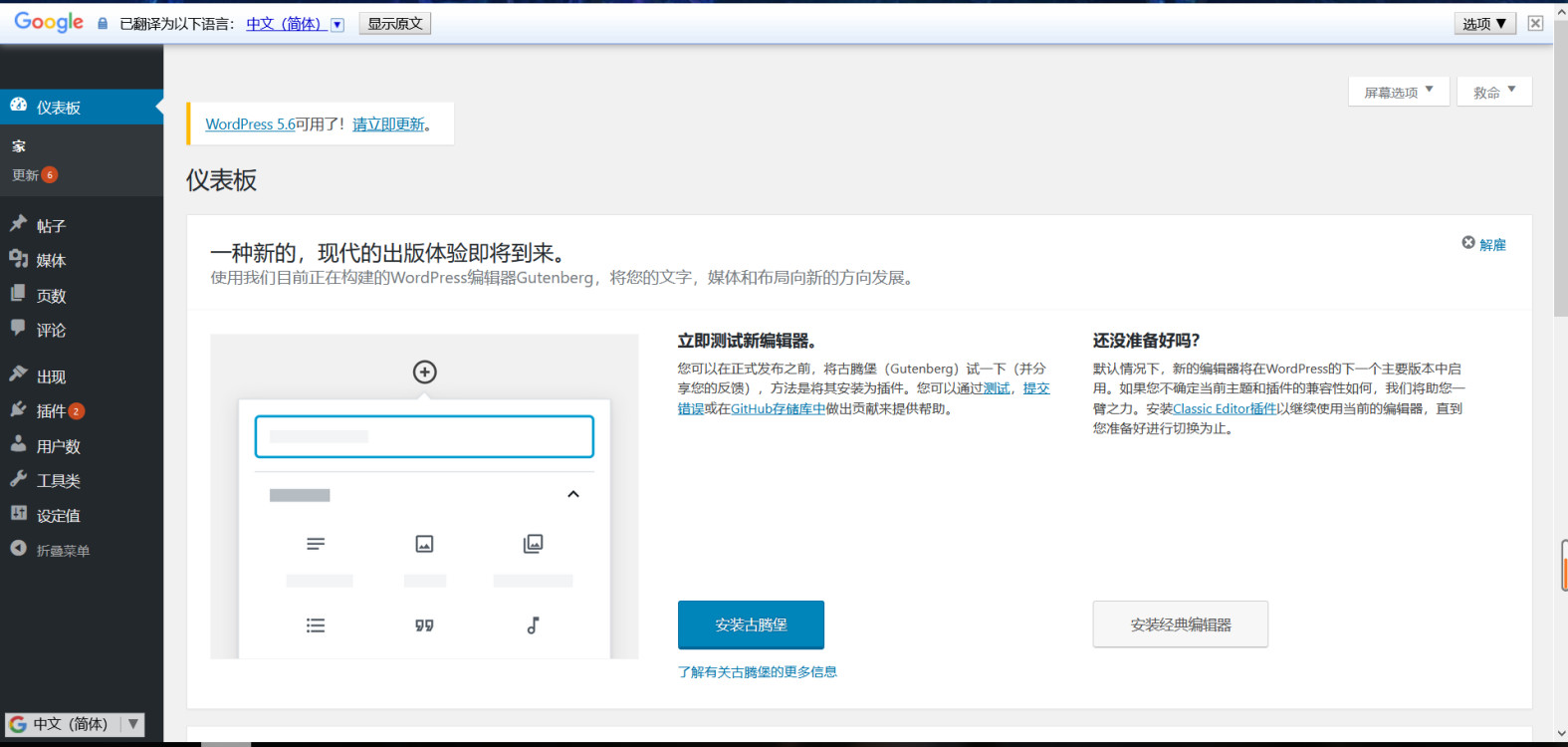This screenshot has width=1568, height=747.
Task: Open language dropdown arrow next to 中文（简体）
Action: (337, 25)
